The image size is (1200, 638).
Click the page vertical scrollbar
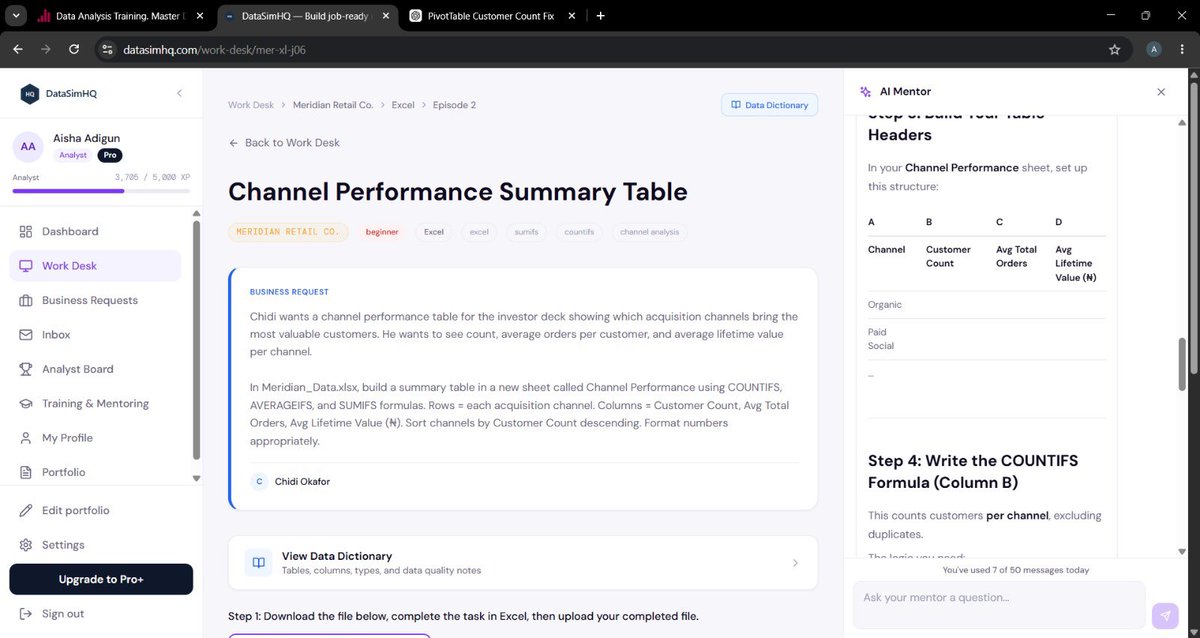point(1193,230)
